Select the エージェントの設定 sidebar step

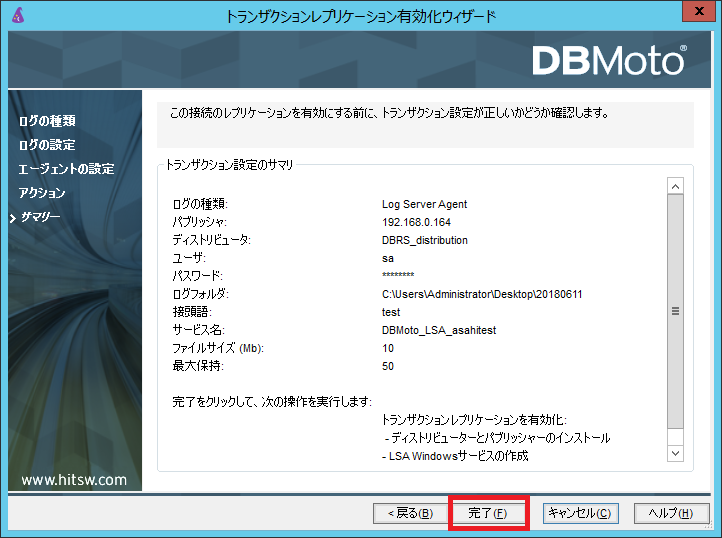click(66, 169)
